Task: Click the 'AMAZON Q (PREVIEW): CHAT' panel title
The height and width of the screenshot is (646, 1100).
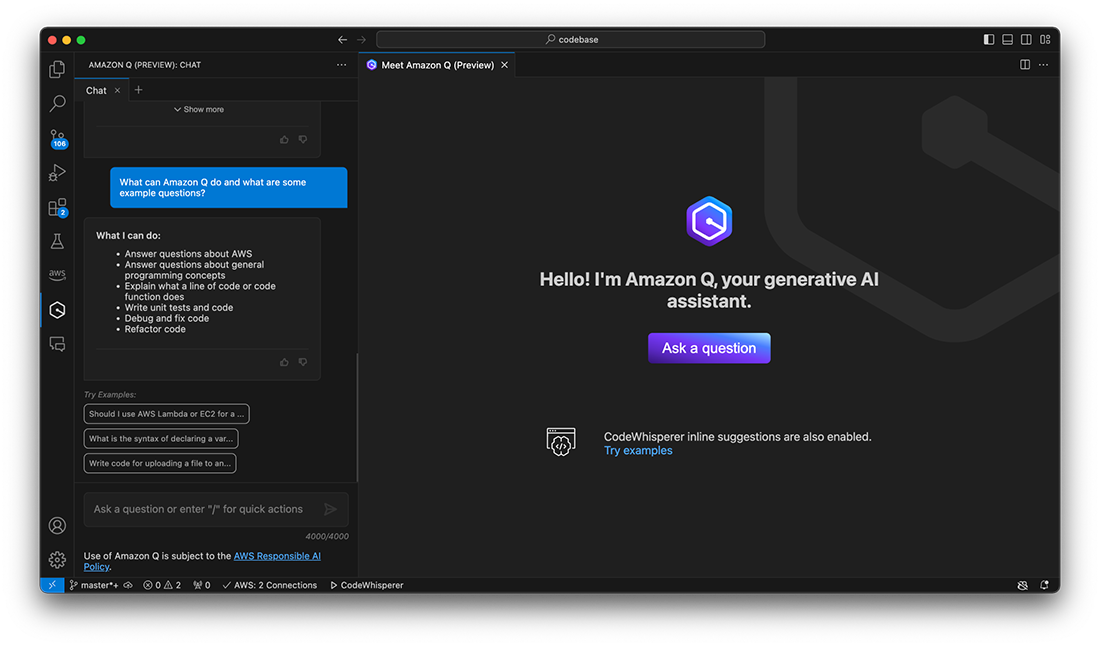Action: 145,65
